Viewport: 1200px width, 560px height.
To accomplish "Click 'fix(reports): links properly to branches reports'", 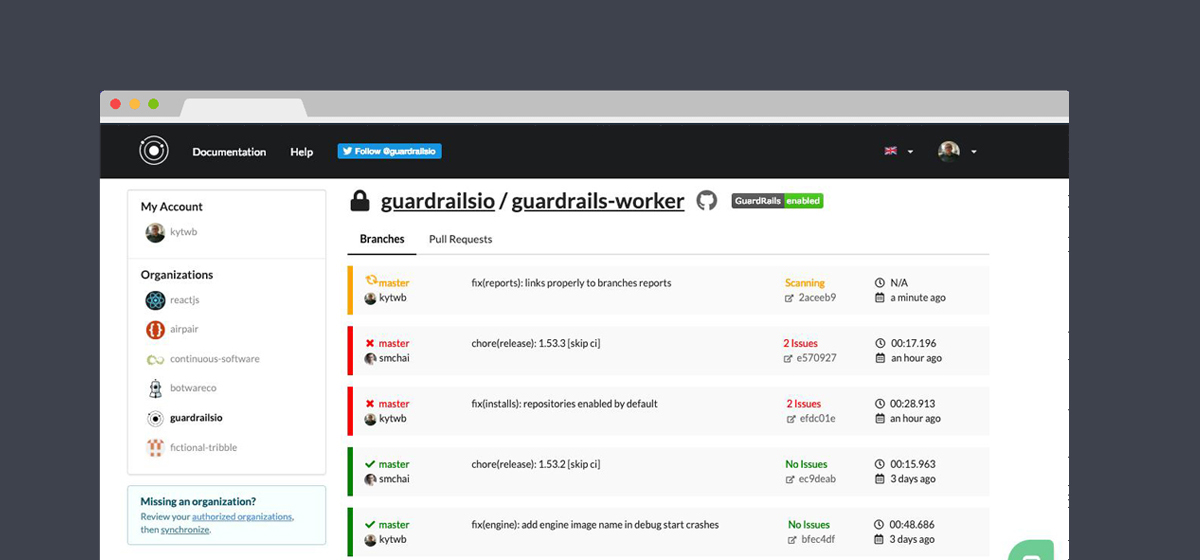I will 571,283.
